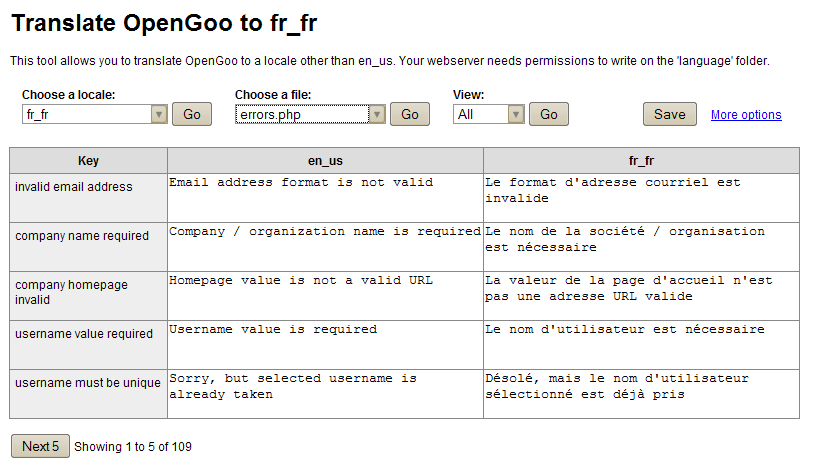Open the View dropdown set to All
This screenshot has height=471, width=819.
[488, 115]
